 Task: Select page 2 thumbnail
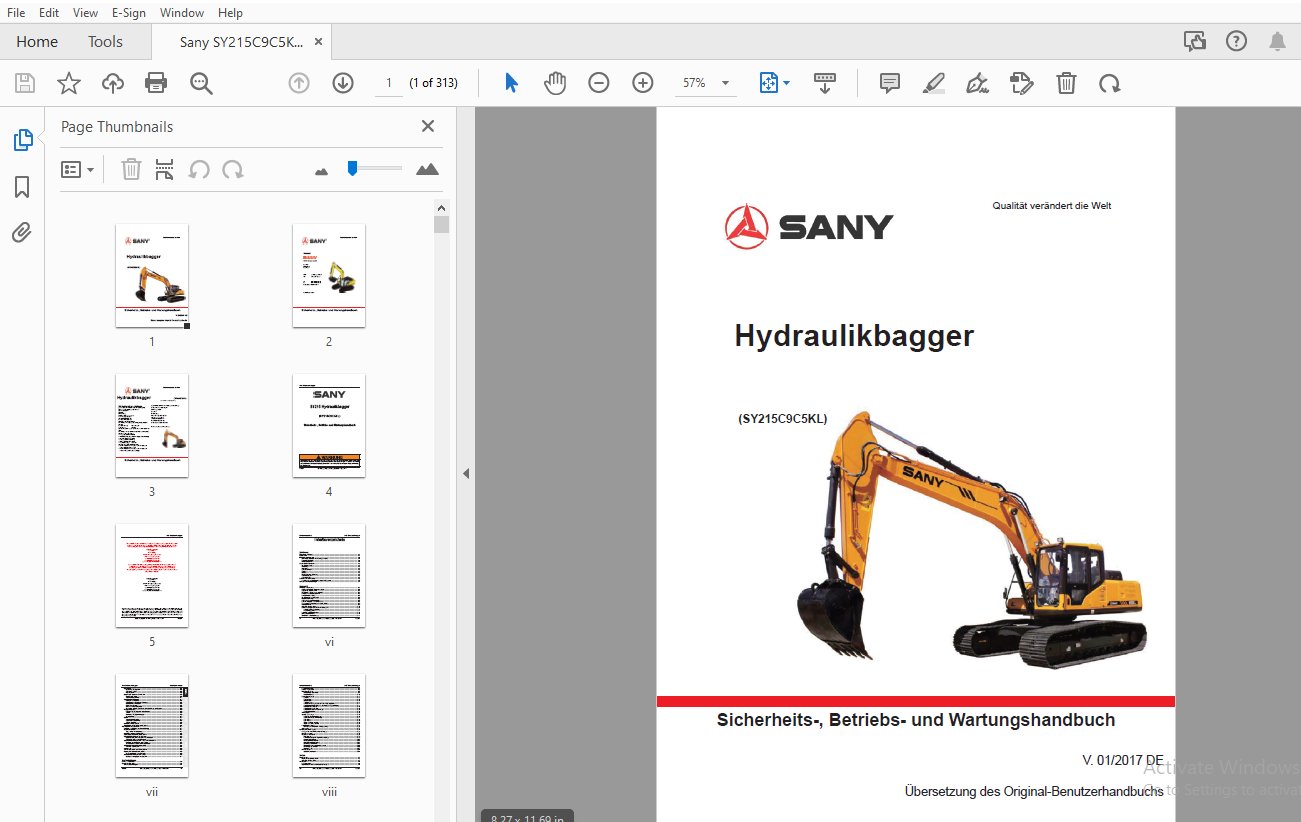[329, 275]
